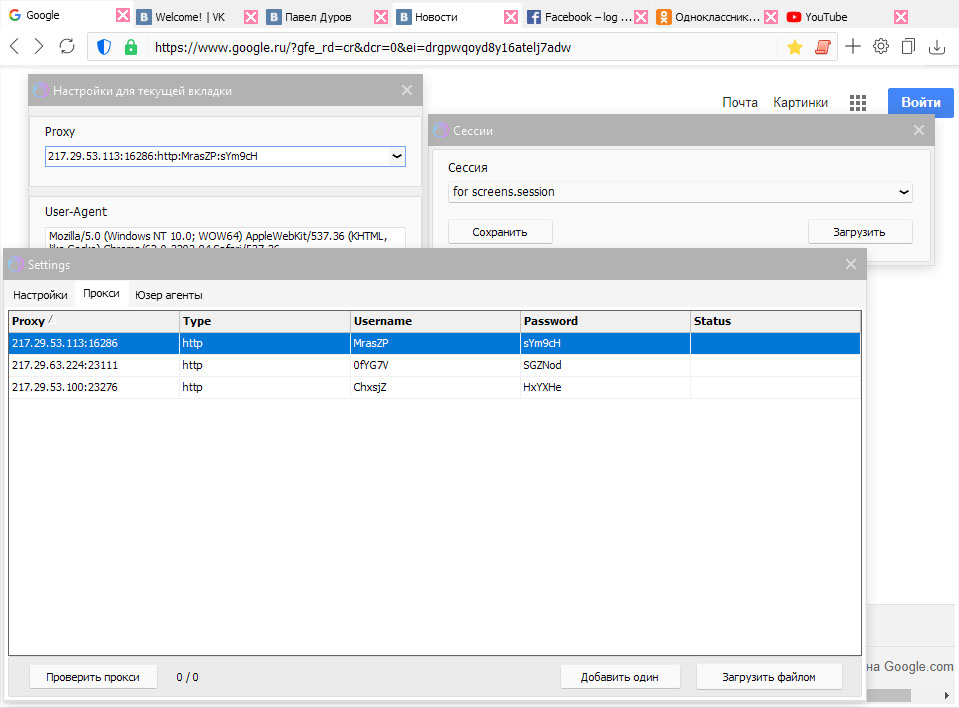The height and width of the screenshot is (708, 959).
Task: Expand the Proxy dropdown list
Action: pos(396,156)
